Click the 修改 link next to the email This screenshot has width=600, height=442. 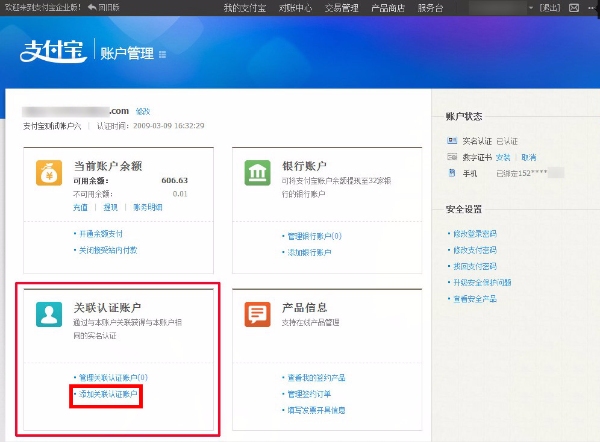143,111
